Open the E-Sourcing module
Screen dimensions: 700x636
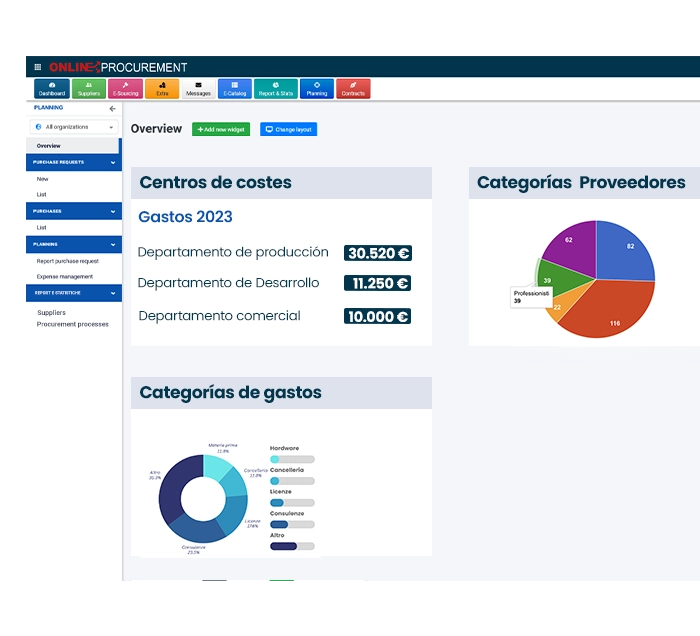pos(125,89)
